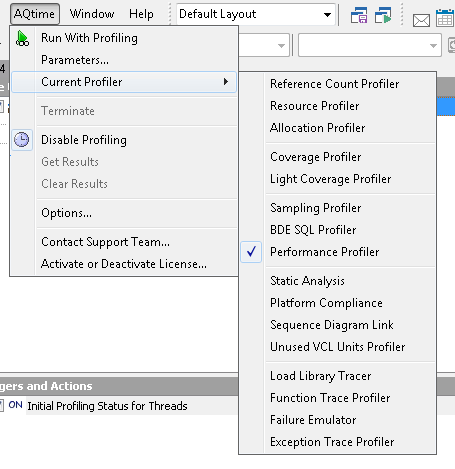Select the checked Performance Profiler
Viewport: 455px width, 469px height.
(337, 252)
